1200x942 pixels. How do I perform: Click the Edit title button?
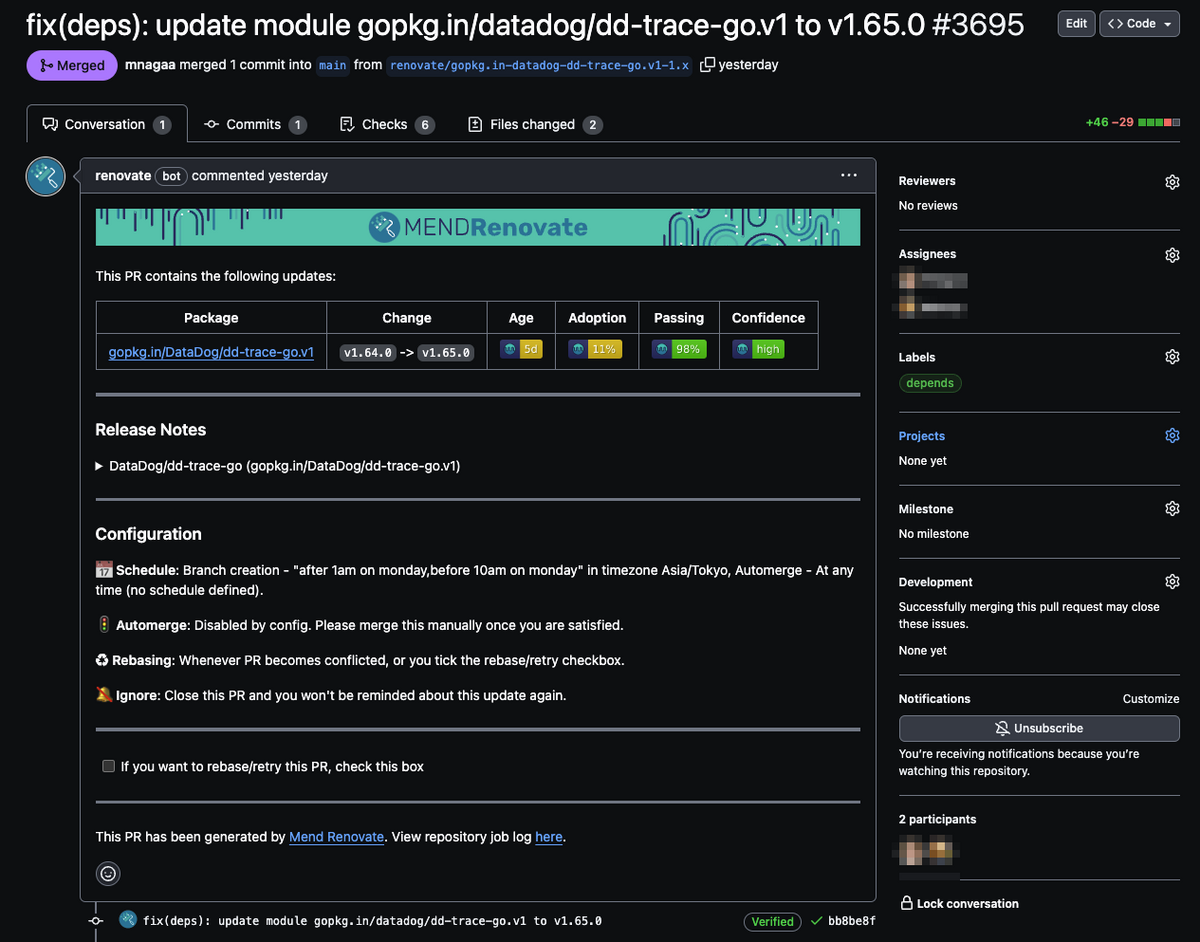(x=1076, y=24)
